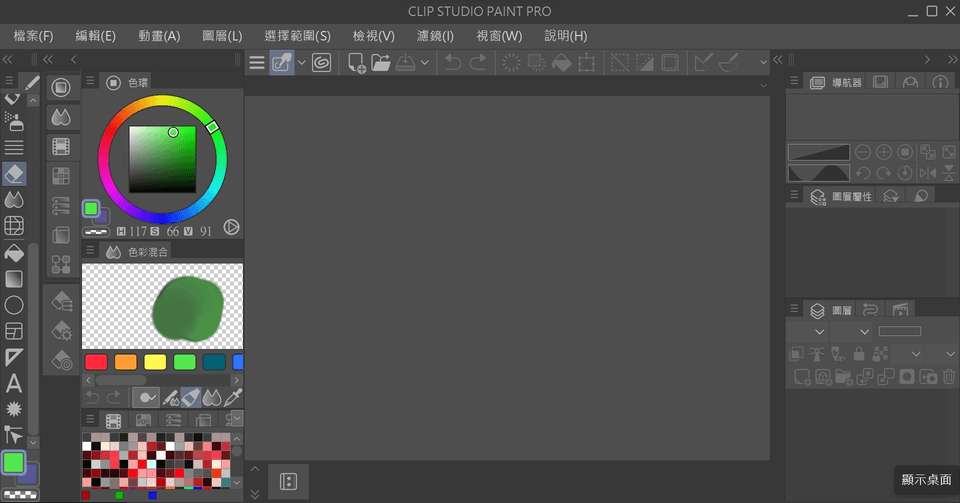960x503 pixels.
Task: Zoom in using Navigator plus icon
Action: tap(883, 152)
